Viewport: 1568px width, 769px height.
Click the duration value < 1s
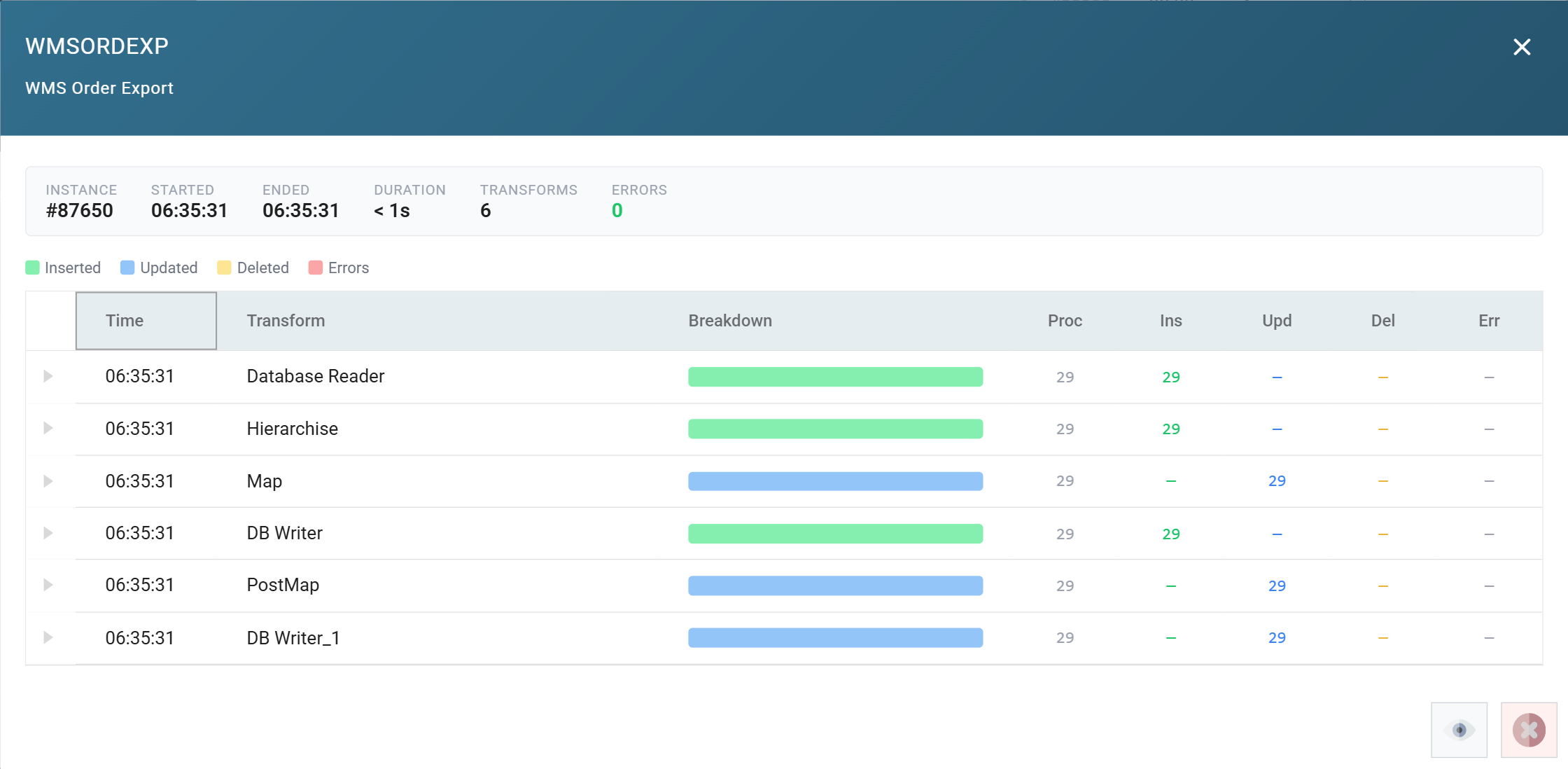(392, 211)
